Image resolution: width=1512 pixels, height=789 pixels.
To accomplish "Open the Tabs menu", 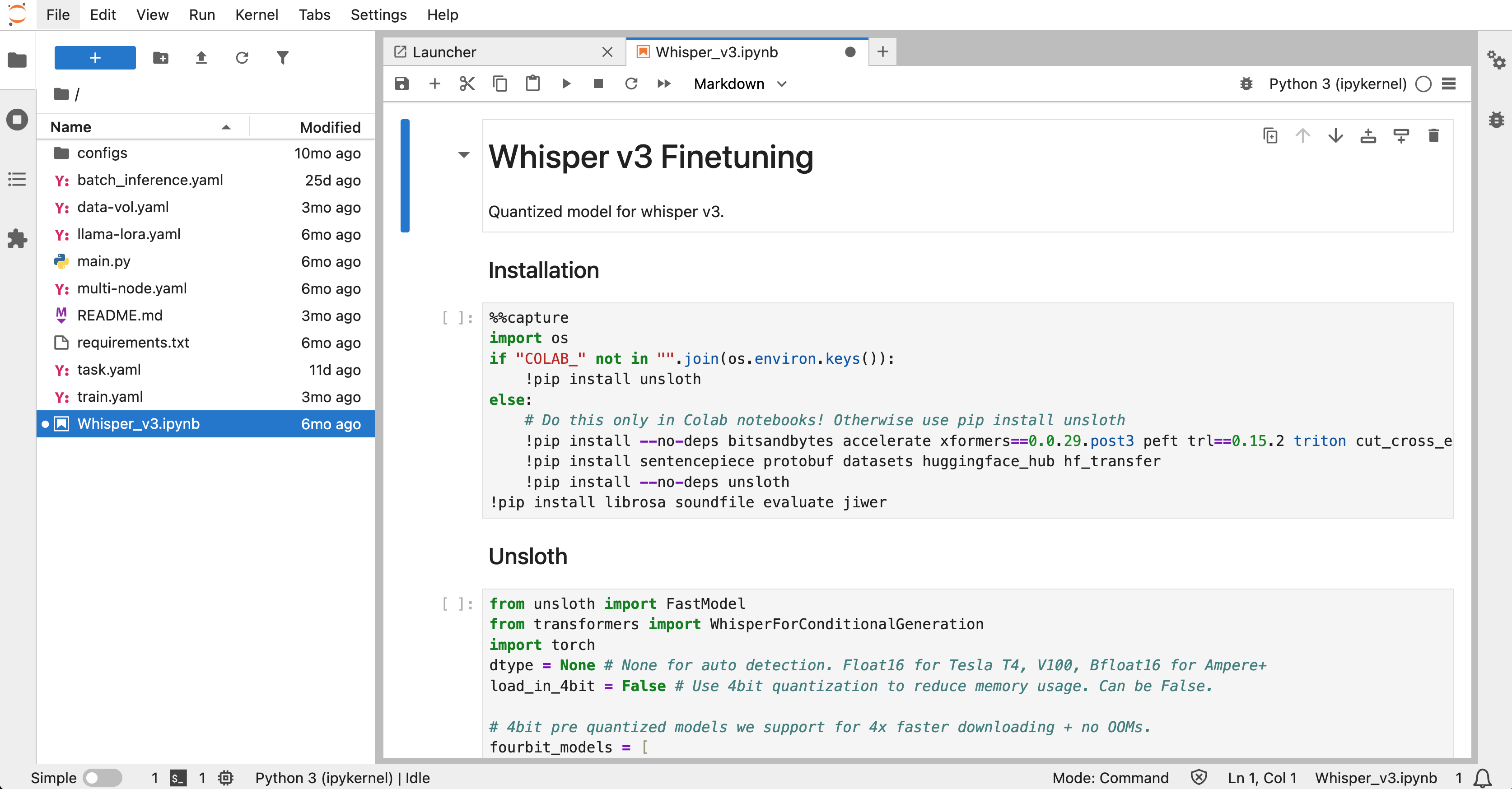I will click(x=314, y=14).
